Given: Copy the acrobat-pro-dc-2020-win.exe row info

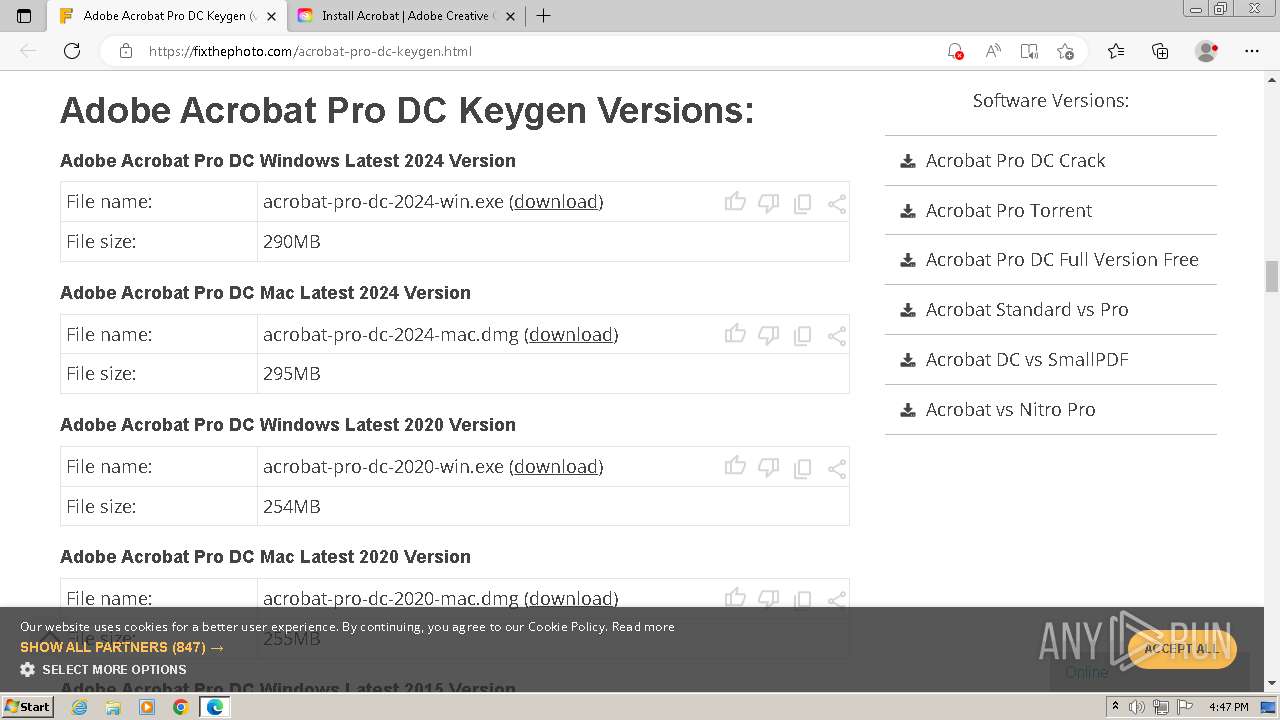Looking at the screenshot, I should [x=802, y=468].
